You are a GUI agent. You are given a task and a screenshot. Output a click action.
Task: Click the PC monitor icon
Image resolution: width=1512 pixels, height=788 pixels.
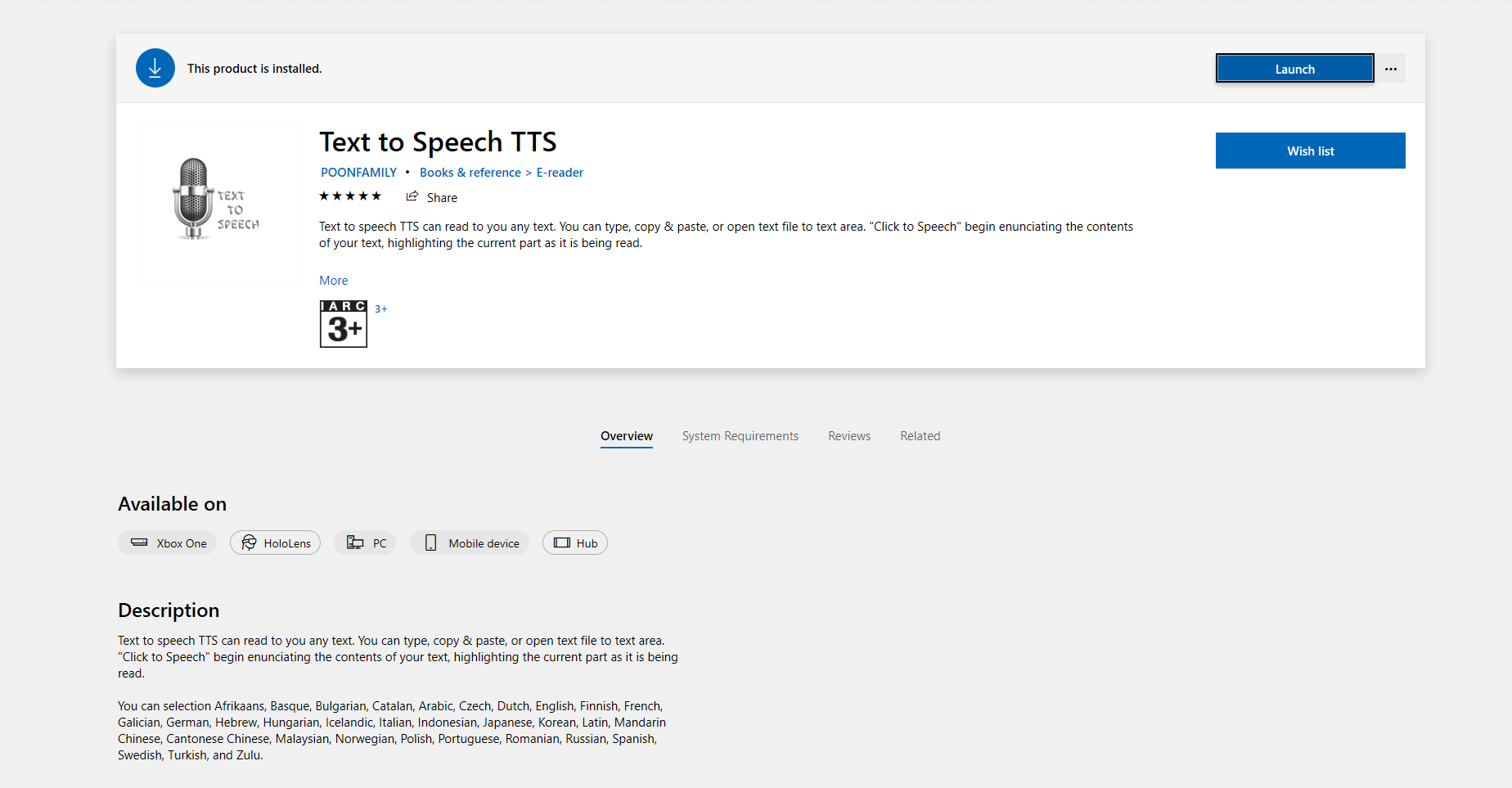click(x=355, y=543)
